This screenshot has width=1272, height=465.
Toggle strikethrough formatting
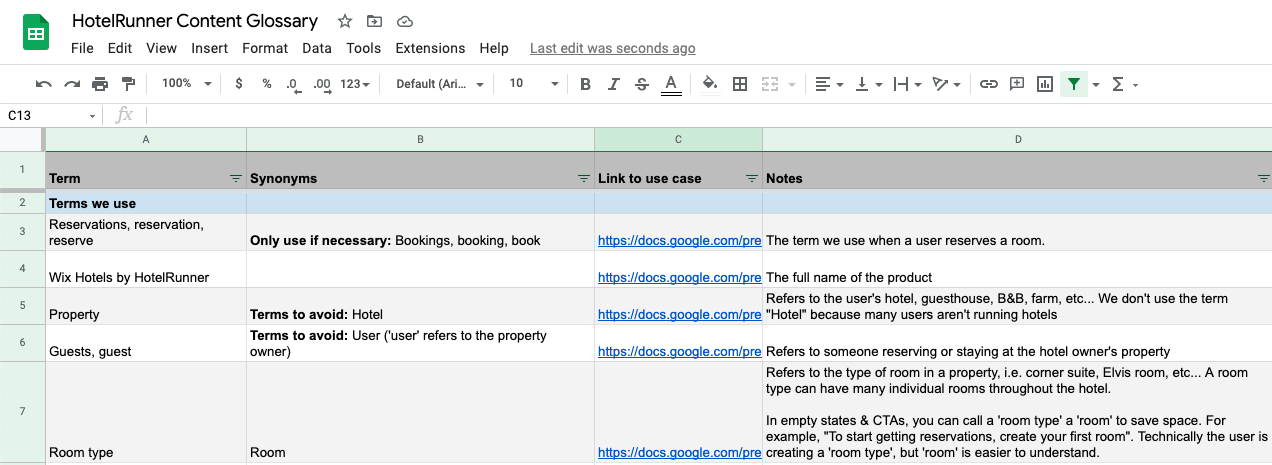coord(642,84)
